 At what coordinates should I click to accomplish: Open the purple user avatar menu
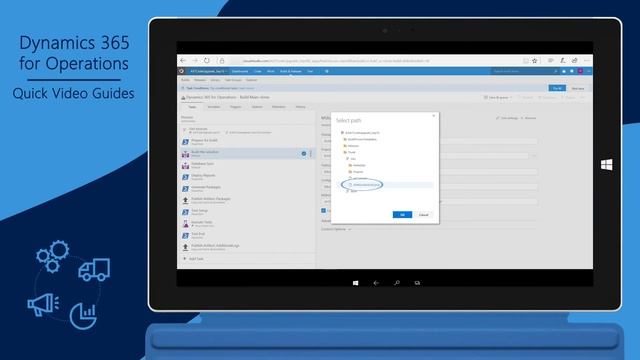click(x=580, y=71)
